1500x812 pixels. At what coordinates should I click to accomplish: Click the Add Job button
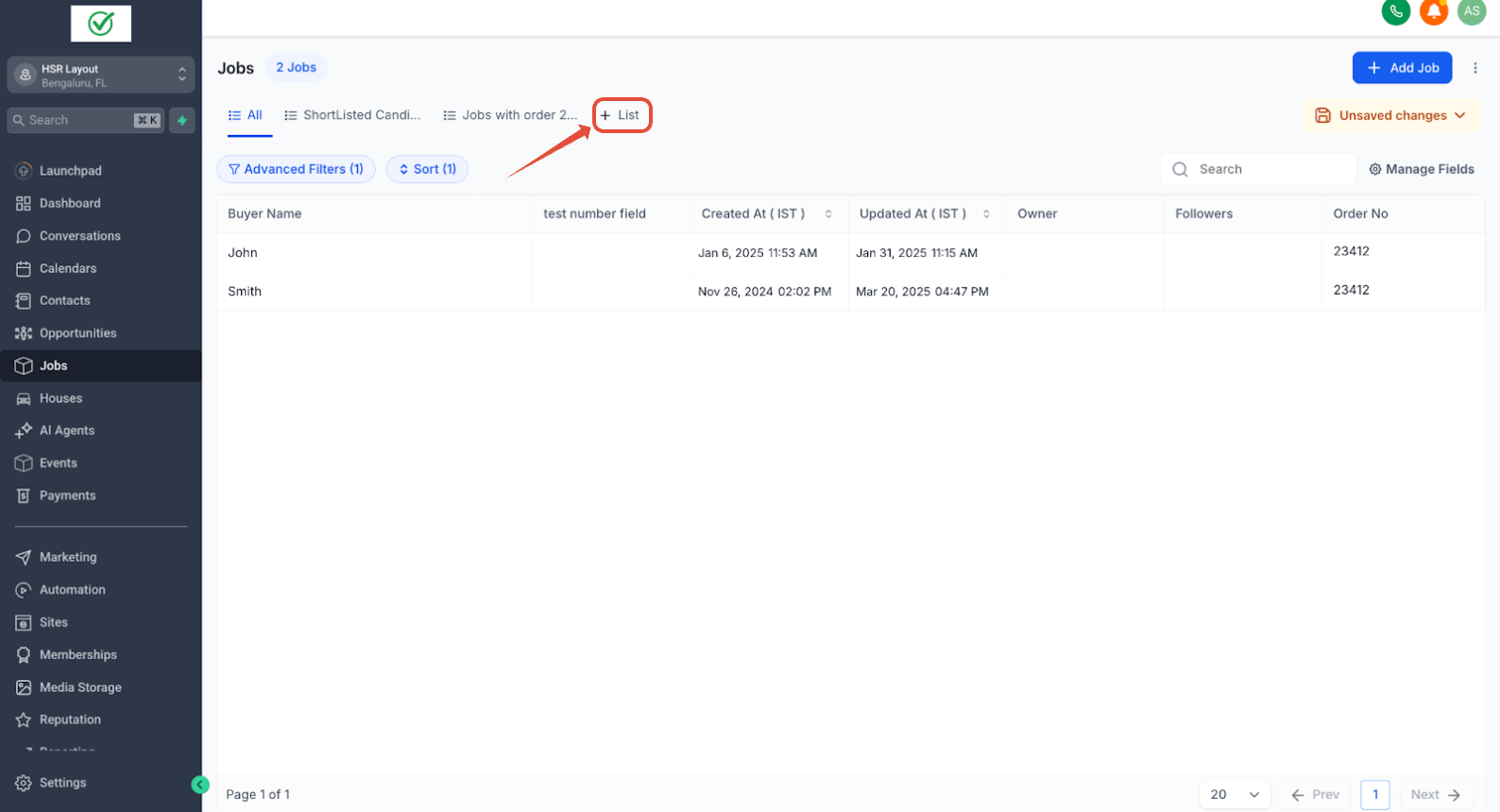pyautogui.click(x=1402, y=68)
